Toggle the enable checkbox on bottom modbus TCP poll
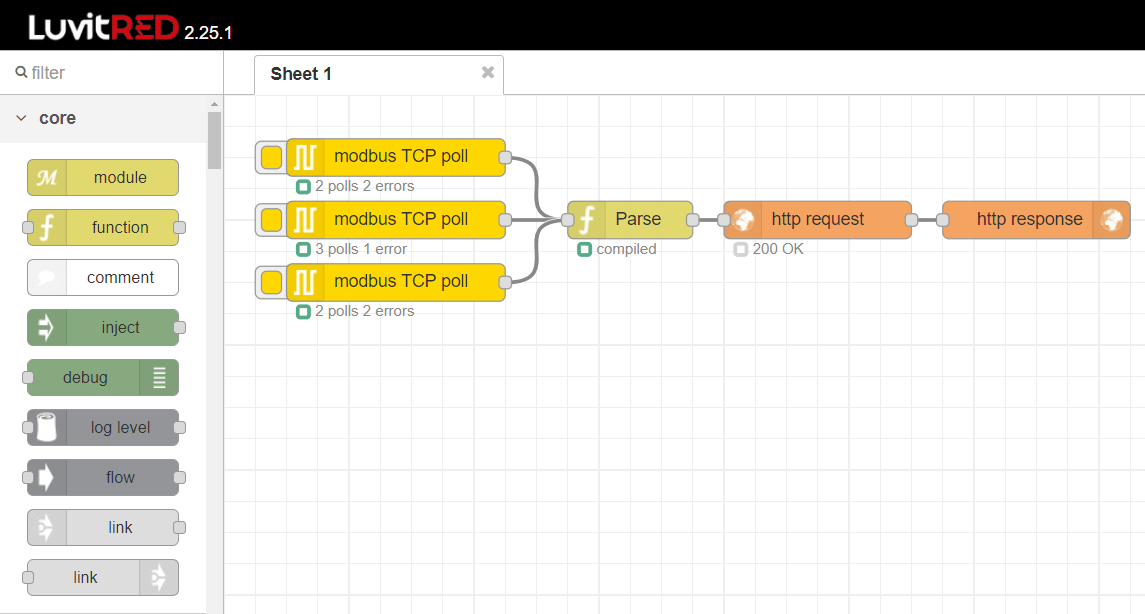 pos(269,281)
